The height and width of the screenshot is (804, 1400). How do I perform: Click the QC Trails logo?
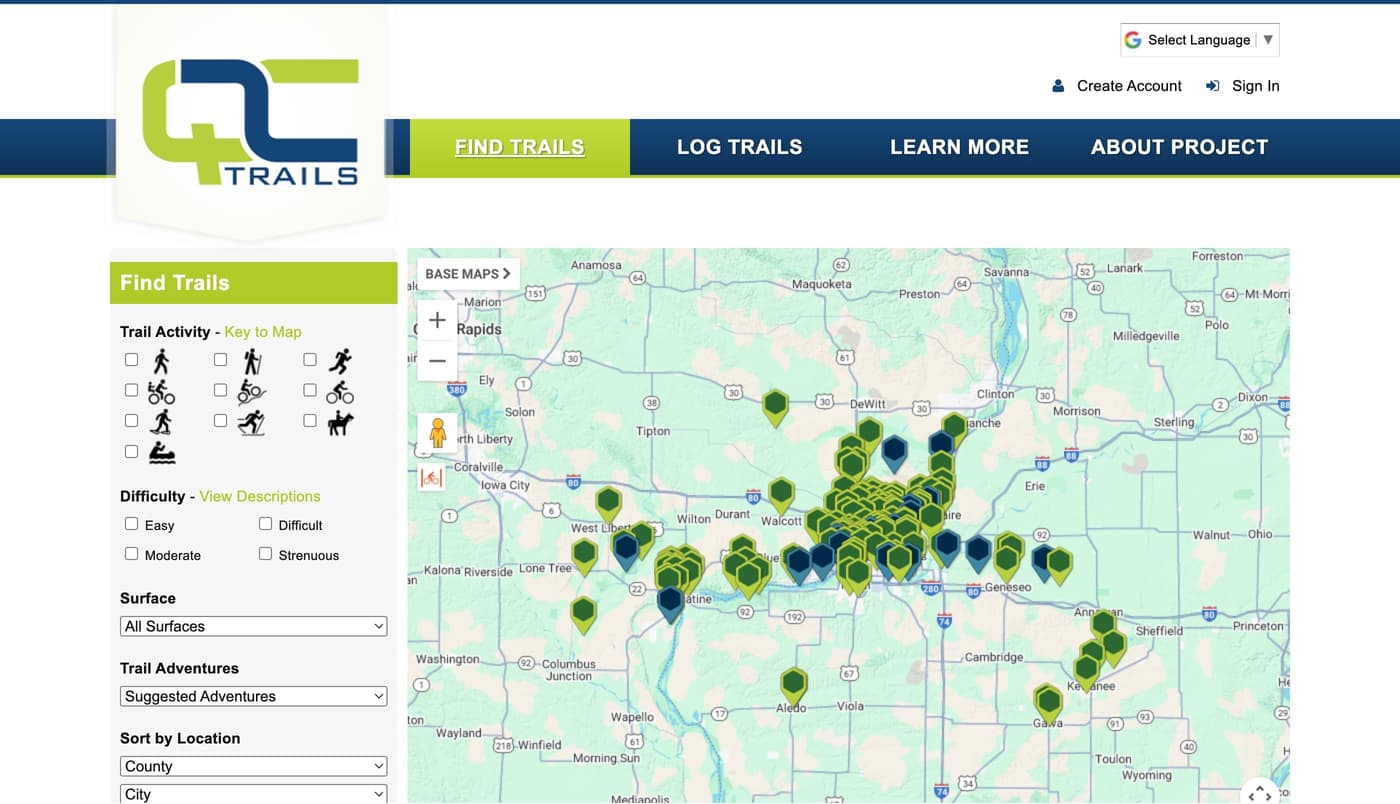pyautogui.click(x=250, y=122)
